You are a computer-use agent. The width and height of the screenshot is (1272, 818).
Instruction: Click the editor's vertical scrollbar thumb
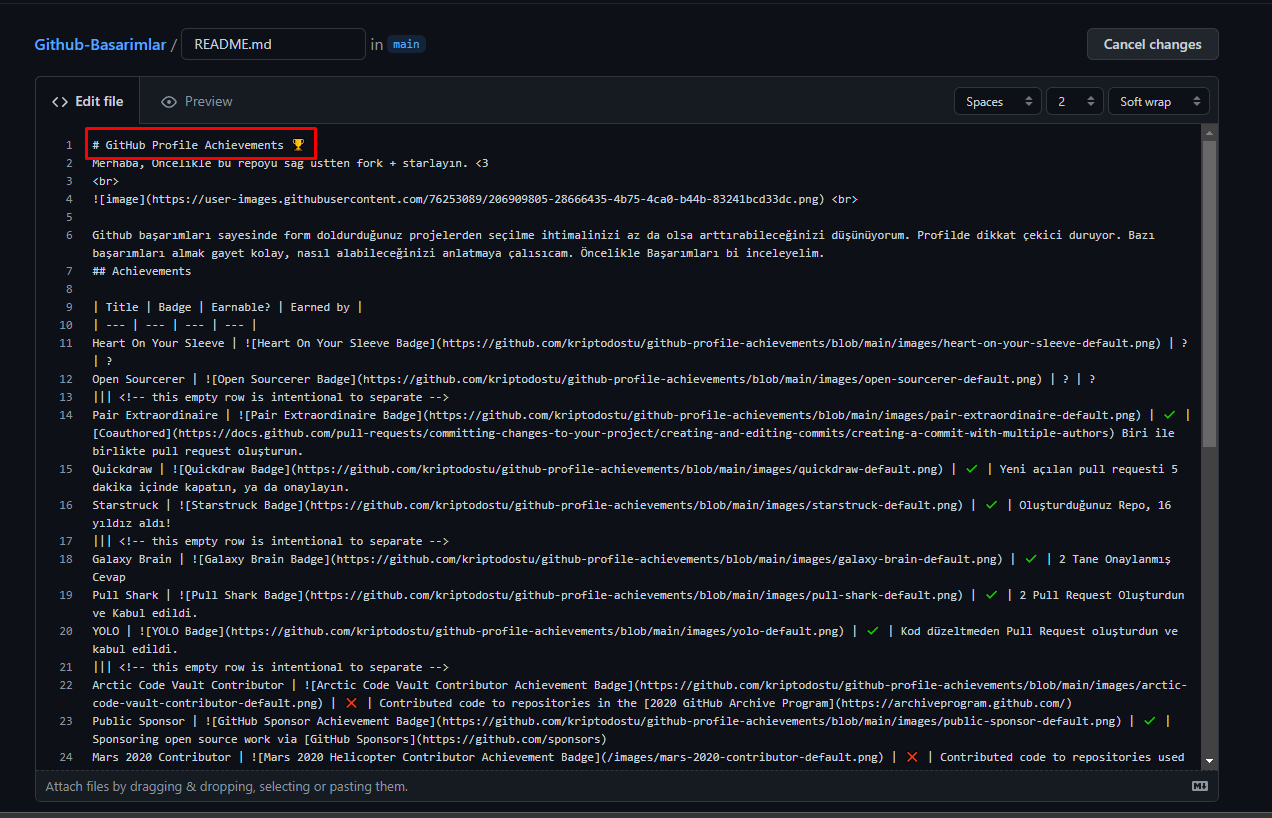pos(1210,290)
